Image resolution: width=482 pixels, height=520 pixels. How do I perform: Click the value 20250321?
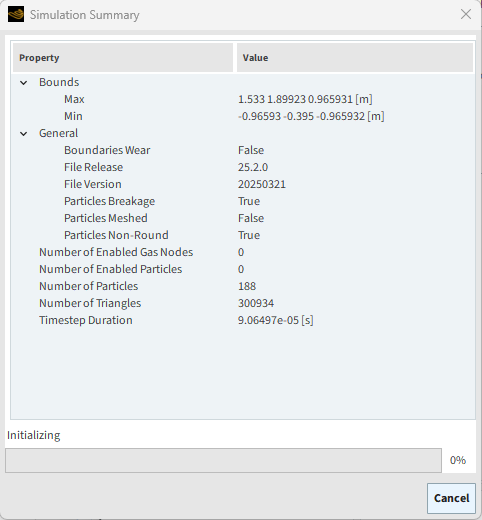pyautogui.click(x=262, y=184)
